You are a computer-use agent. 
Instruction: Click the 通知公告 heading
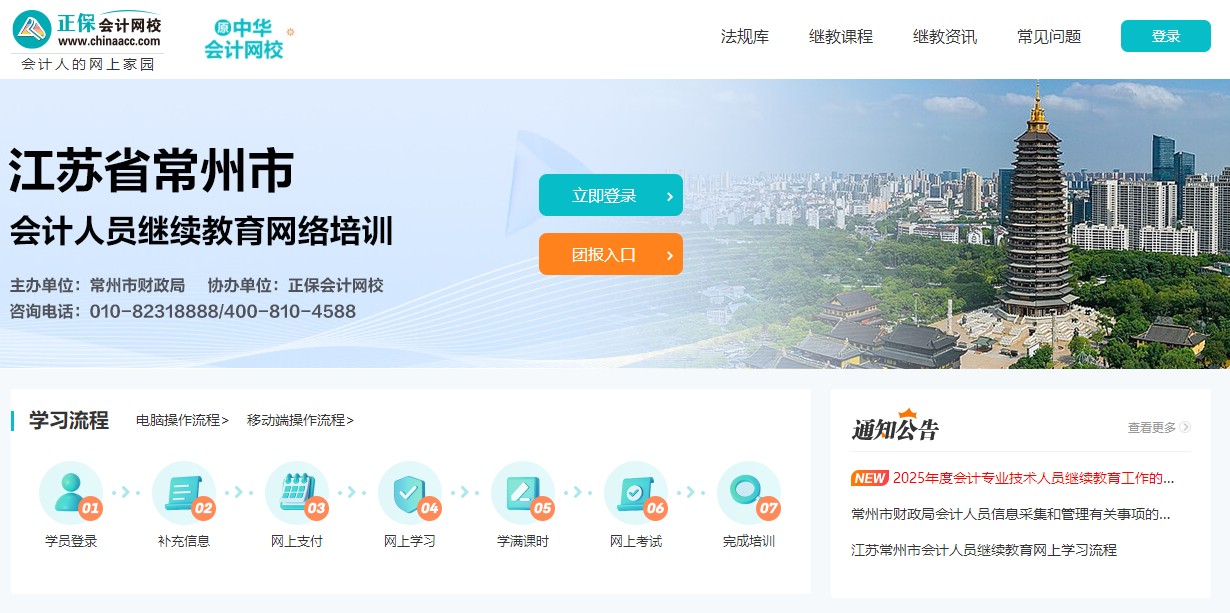(895, 428)
